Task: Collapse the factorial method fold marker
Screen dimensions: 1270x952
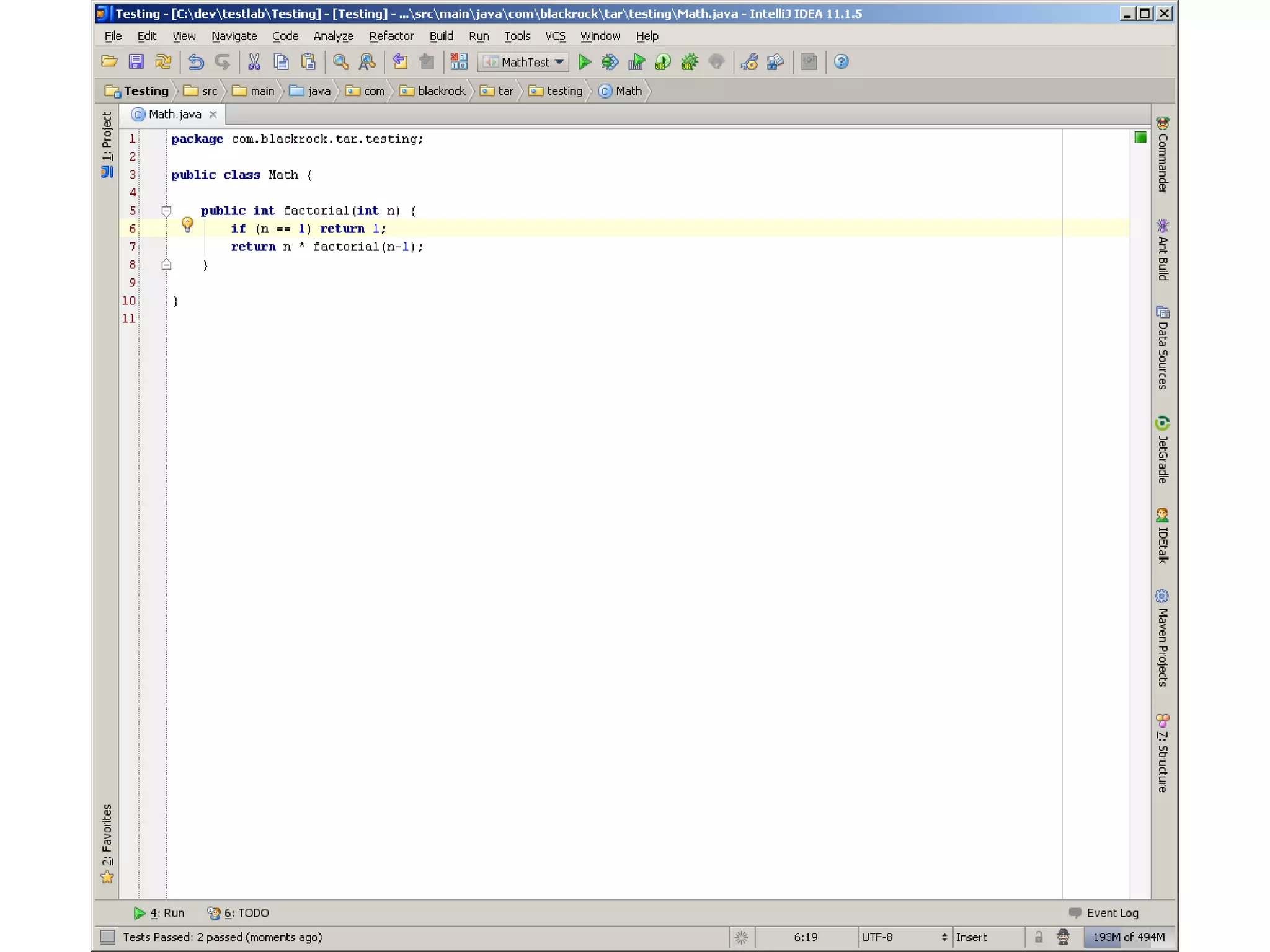Action: [166, 211]
